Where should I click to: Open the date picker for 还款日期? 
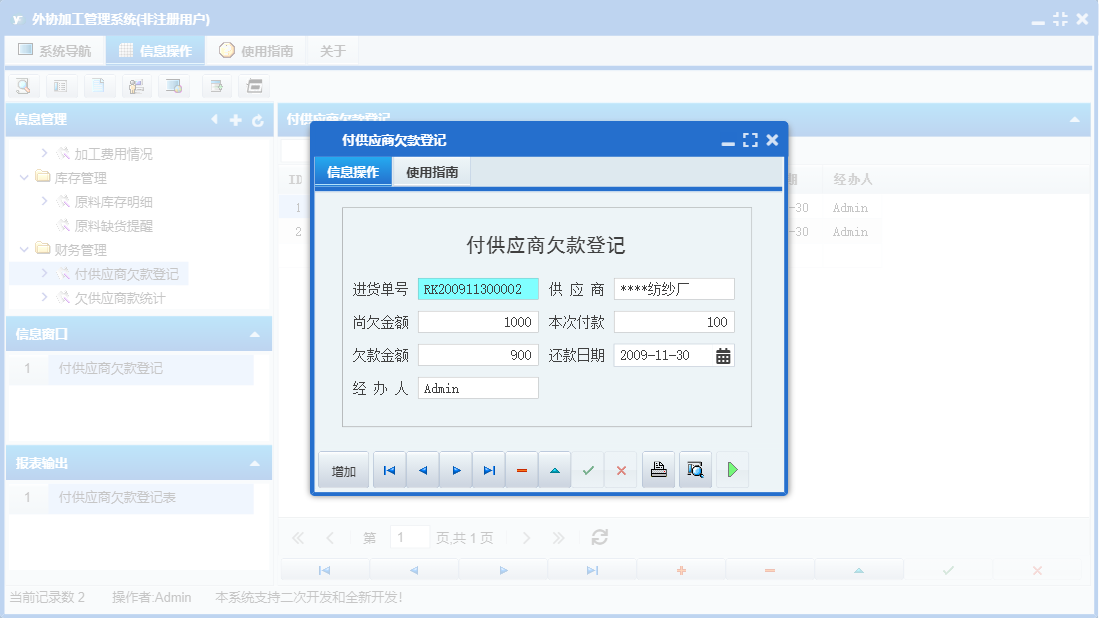[722, 354]
